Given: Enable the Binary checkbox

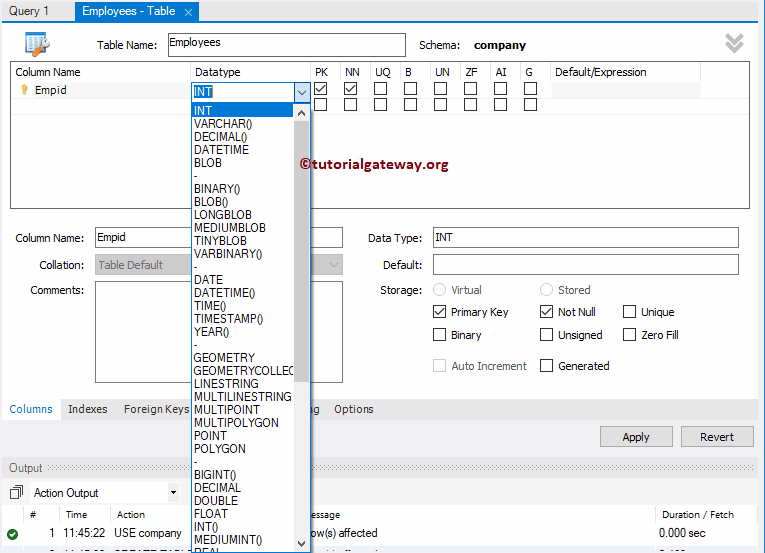Looking at the screenshot, I should [440, 334].
